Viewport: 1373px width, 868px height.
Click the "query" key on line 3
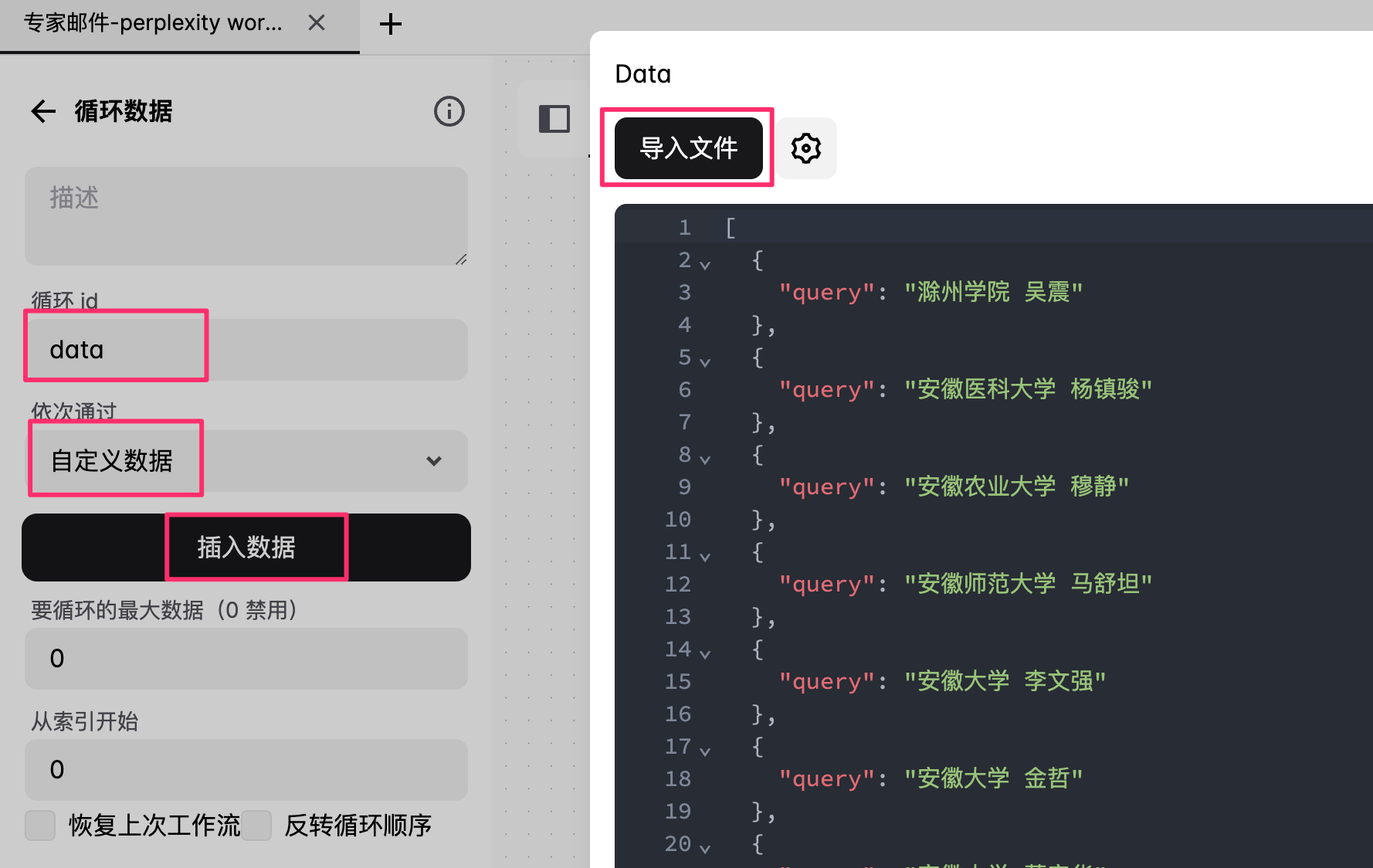826,293
